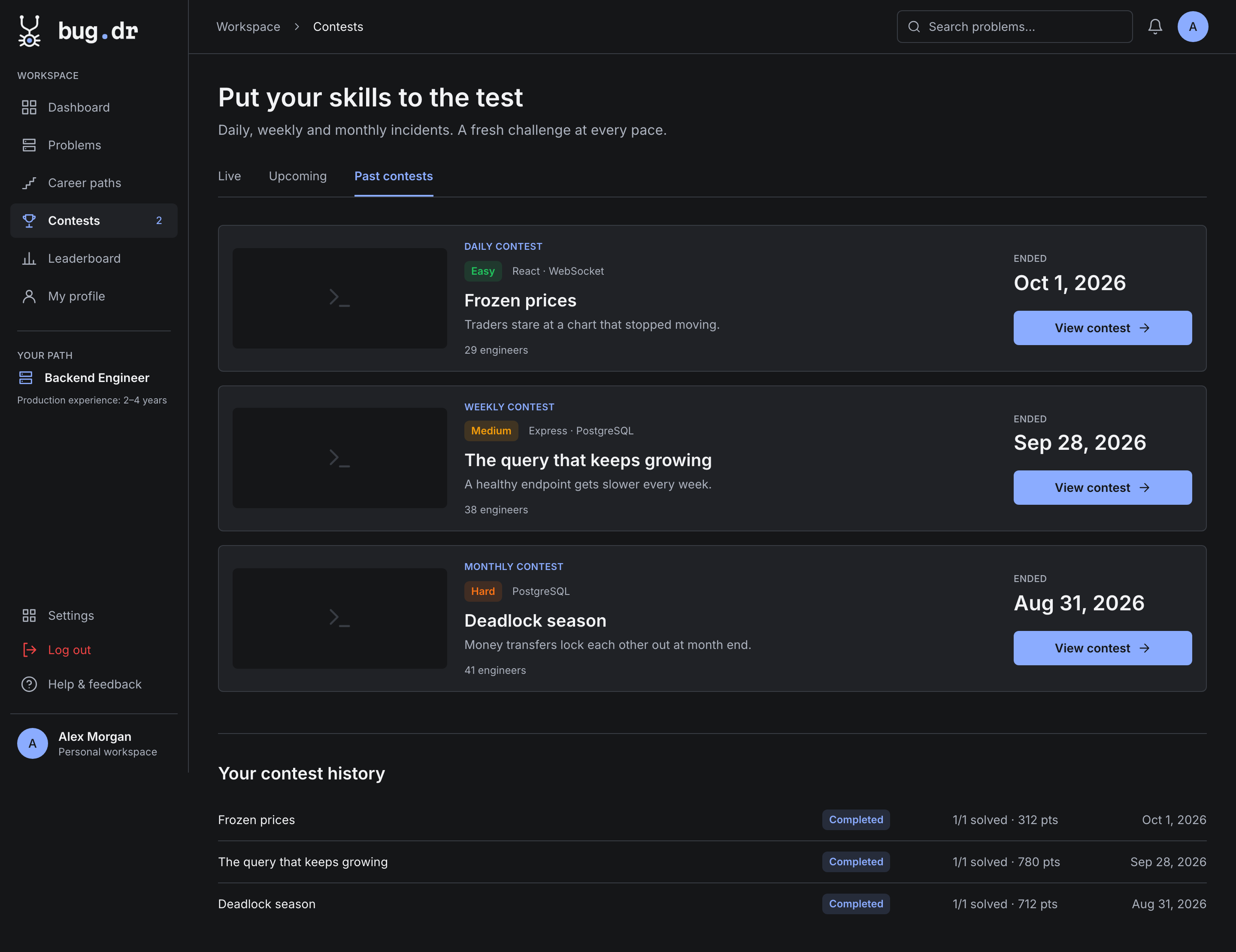Focus the Search problems field
This screenshot has width=1236, height=952.
pyautogui.click(x=1014, y=27)
